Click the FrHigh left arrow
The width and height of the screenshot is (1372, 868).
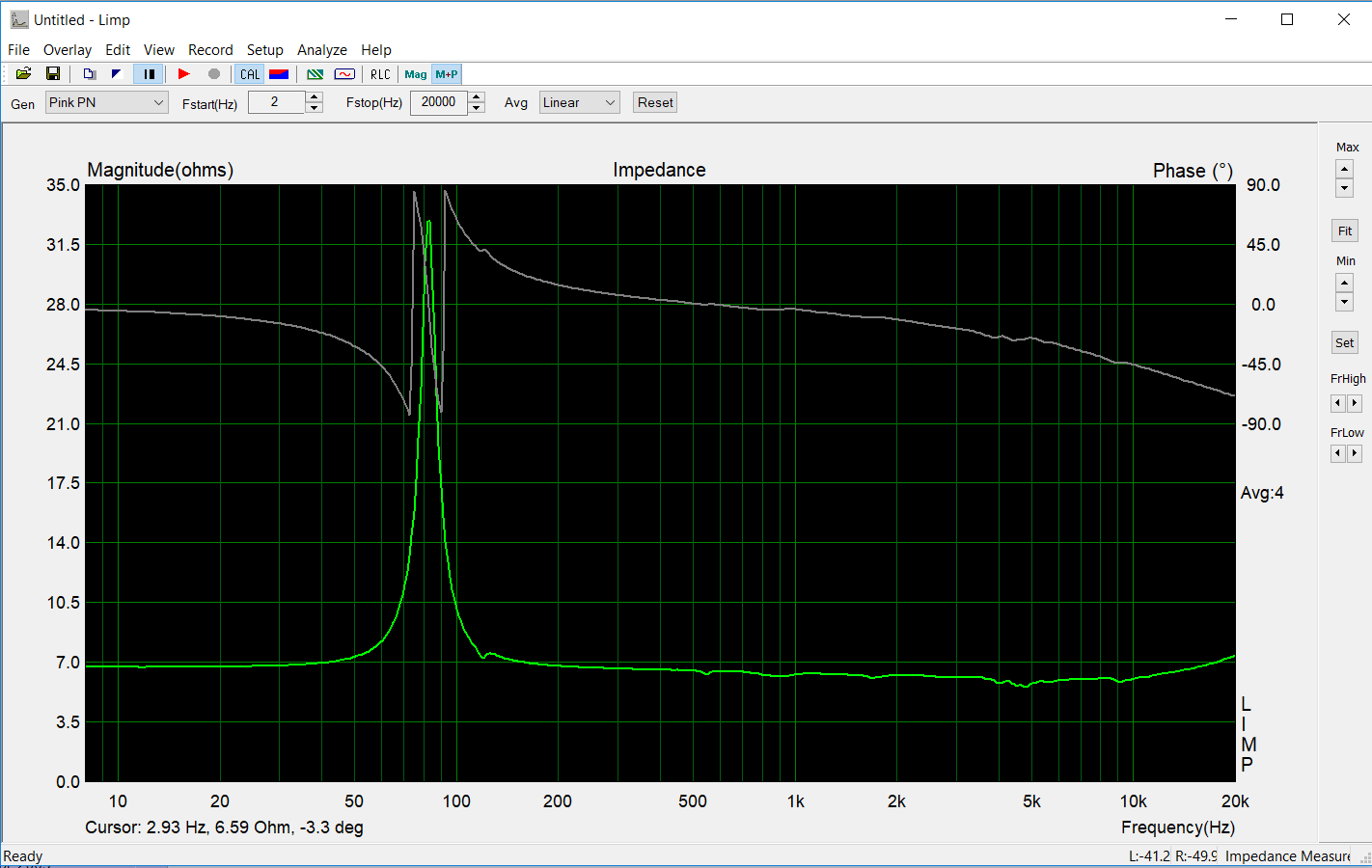click(x=1337, y=403)
